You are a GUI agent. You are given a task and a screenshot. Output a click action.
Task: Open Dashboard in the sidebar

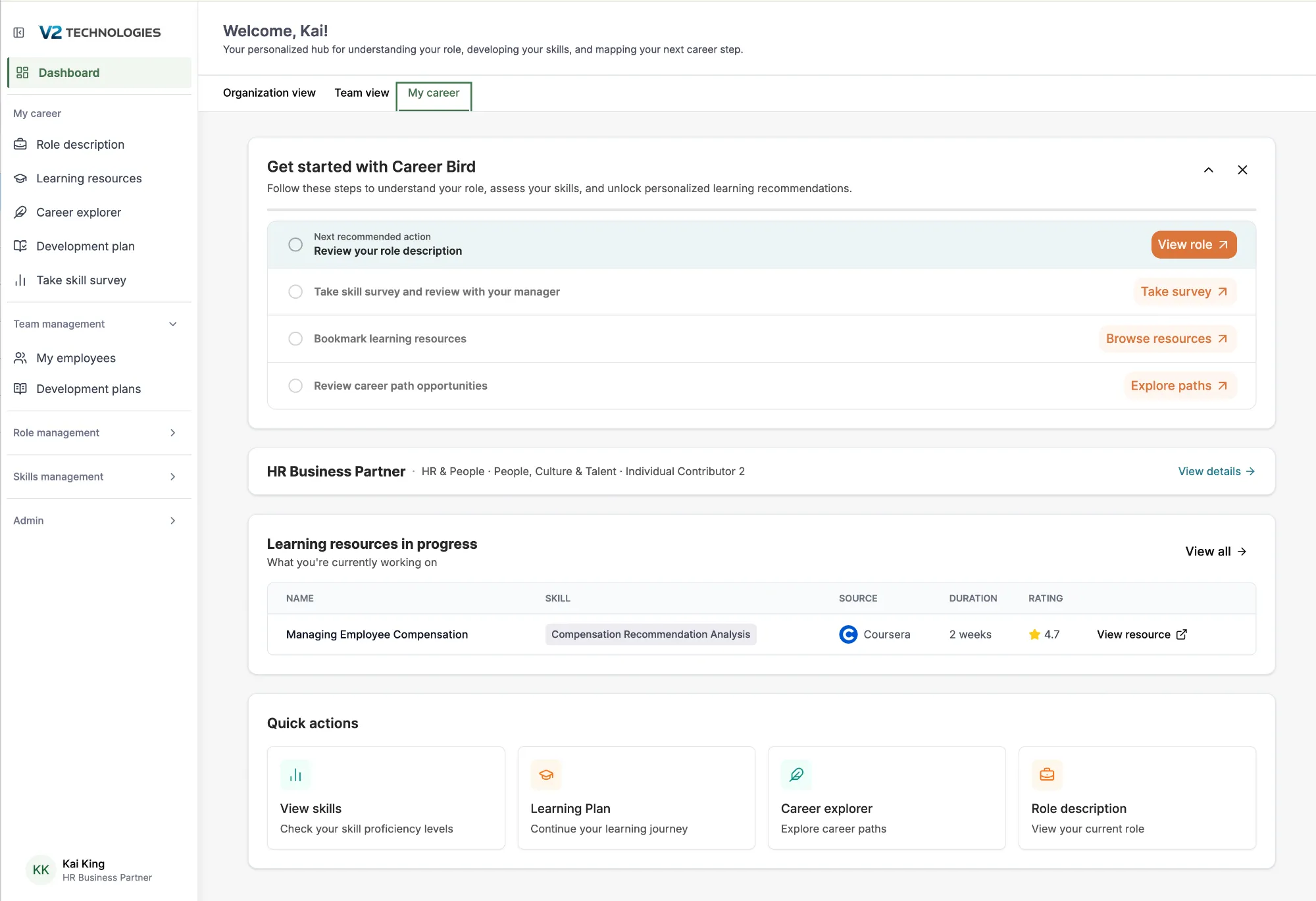coord(99,72)
